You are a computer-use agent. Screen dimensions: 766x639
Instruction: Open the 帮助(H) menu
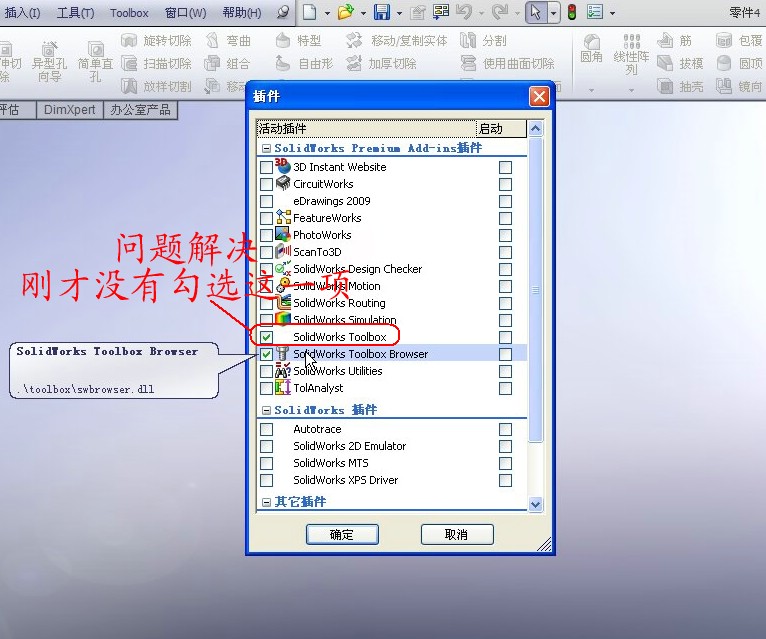[242, 13]
